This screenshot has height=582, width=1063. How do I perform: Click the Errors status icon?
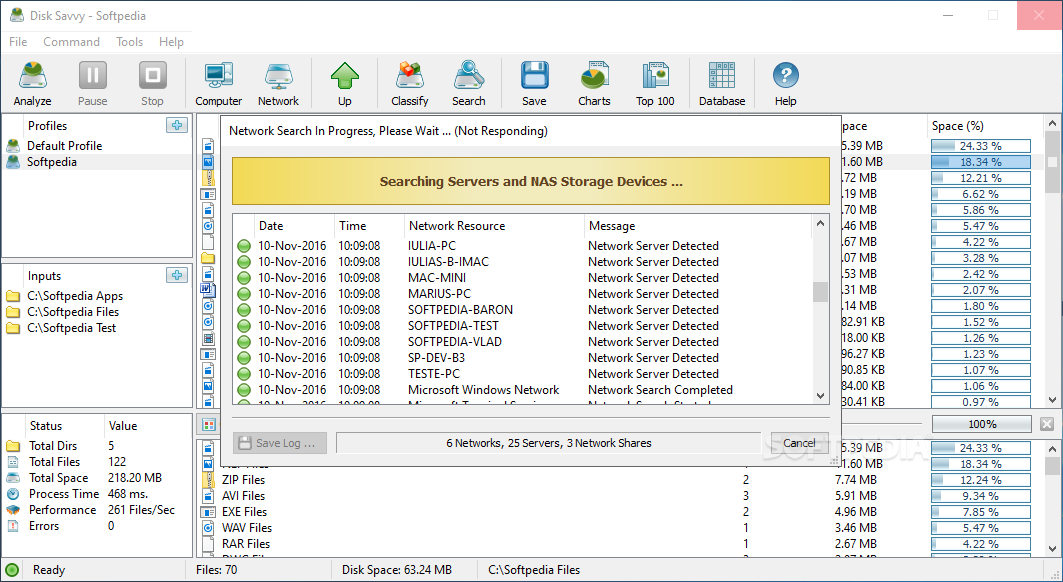pos(13,526)
